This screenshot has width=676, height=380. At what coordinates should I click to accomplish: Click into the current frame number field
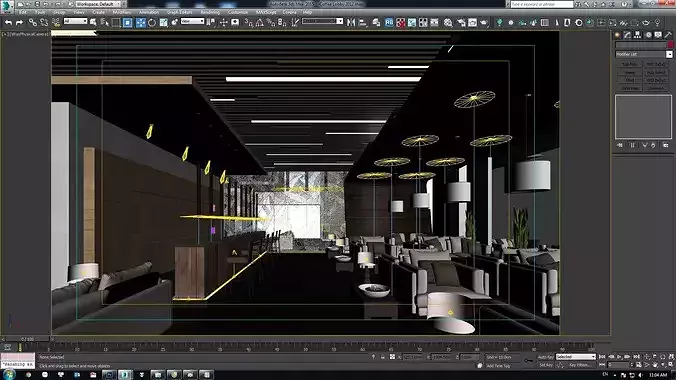[618, 365]
